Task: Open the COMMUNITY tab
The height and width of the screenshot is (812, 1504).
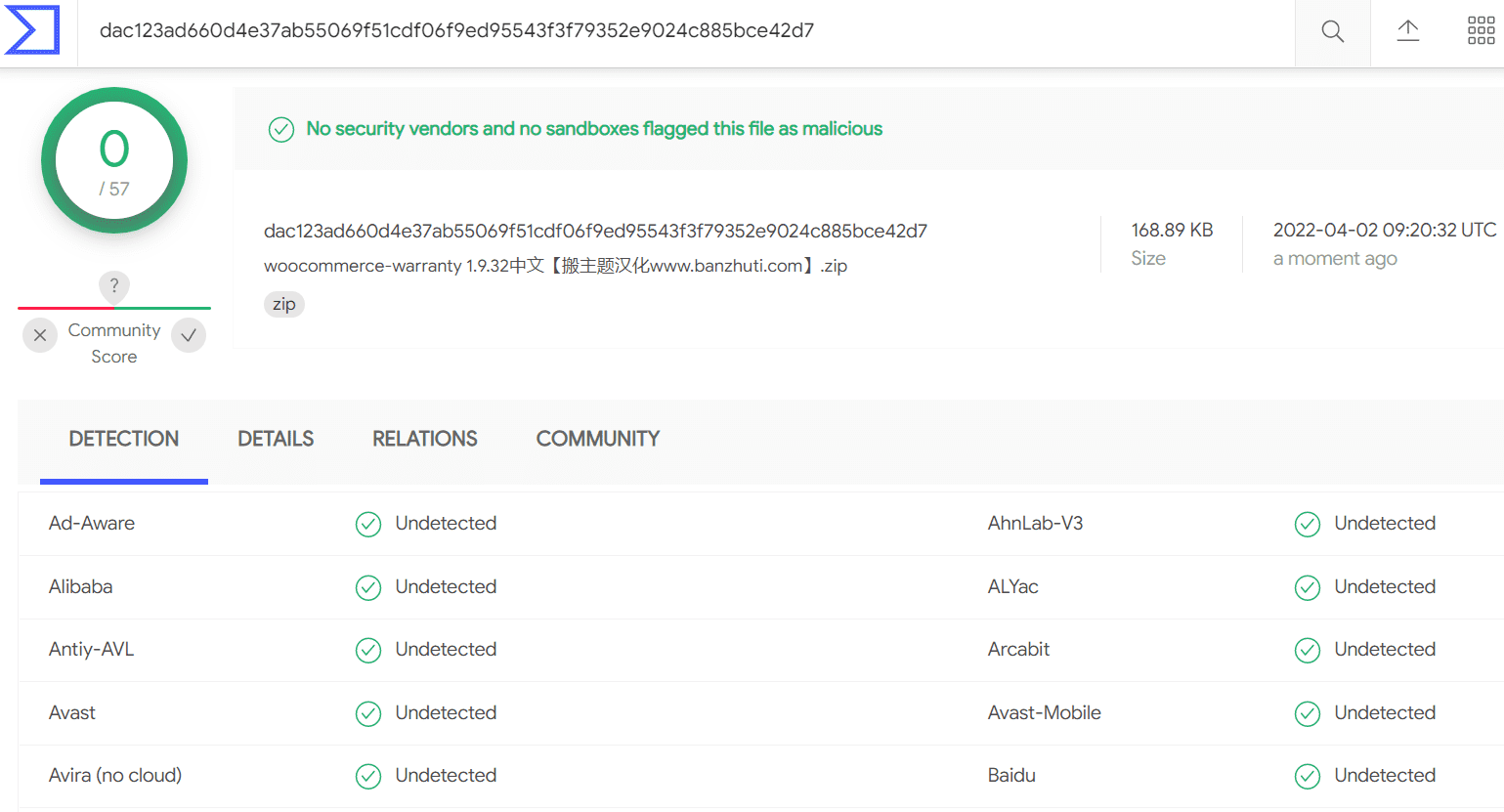Action: [598, 439]
